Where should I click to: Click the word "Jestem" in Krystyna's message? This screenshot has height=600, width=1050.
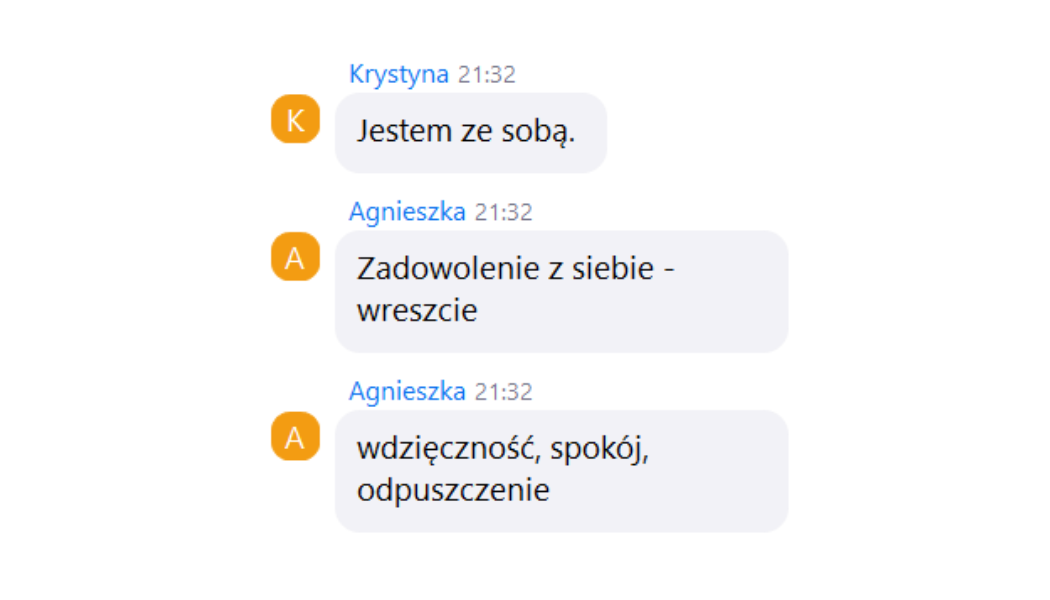pyautogui.click(x=404, y=131)
